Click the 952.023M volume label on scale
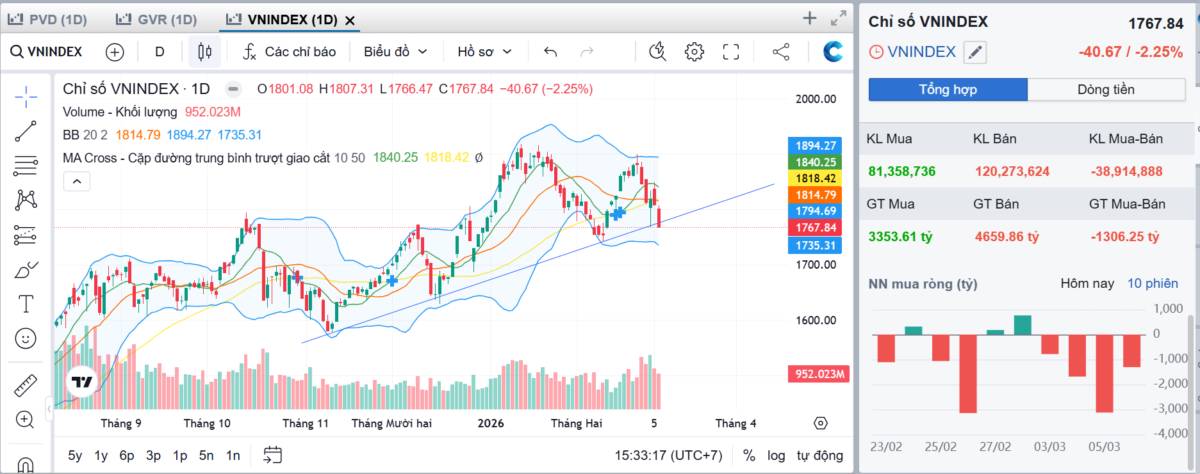Image resolution: width=1200 pixels, height=474 pixels. [818, 374]
